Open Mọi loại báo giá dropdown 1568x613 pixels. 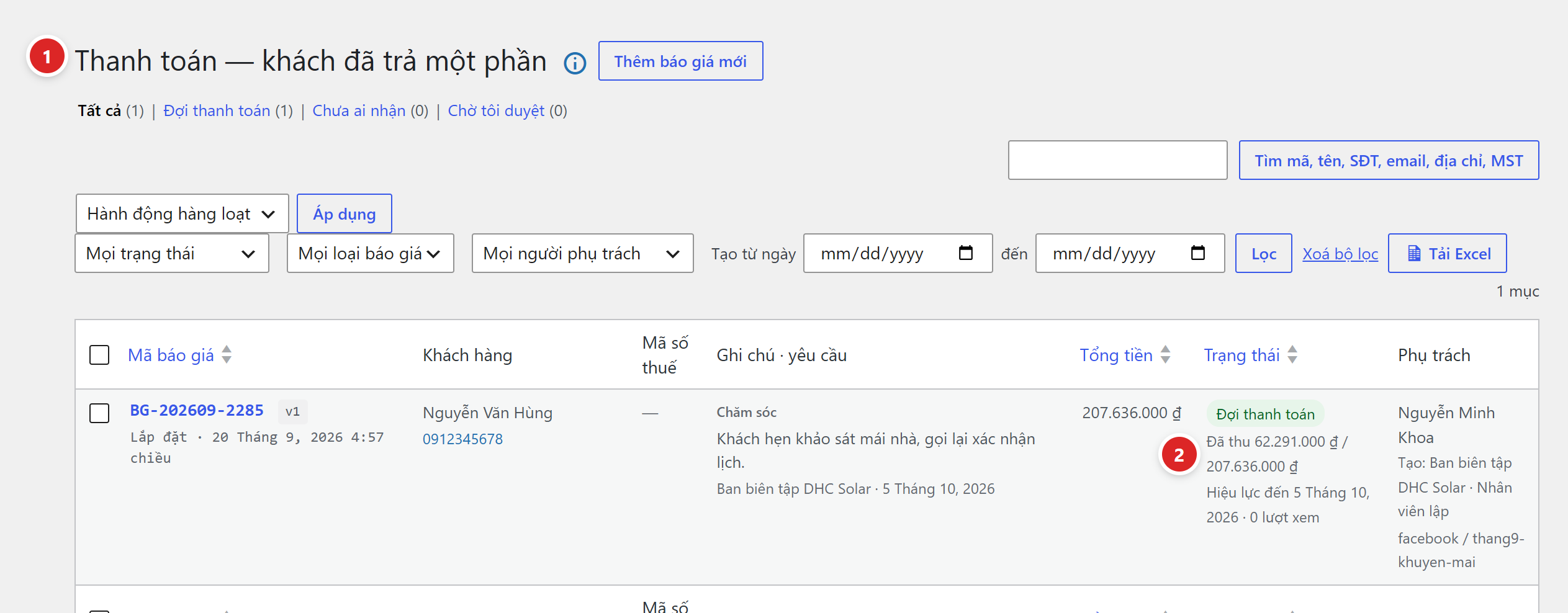pos(371,253)
